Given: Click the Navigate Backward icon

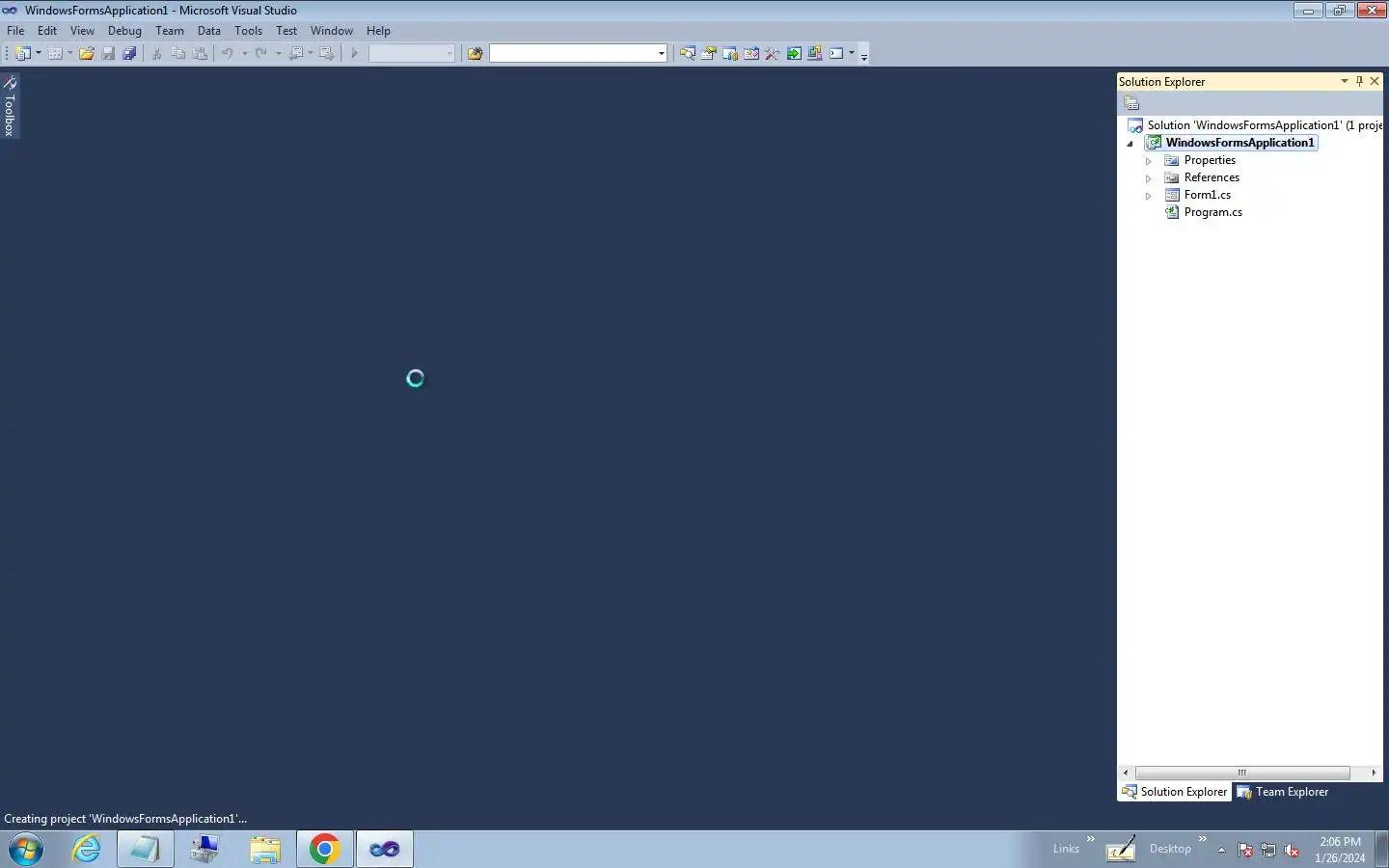Looking at the screenshot, I should pyautogui.click(x=296, y=53).
